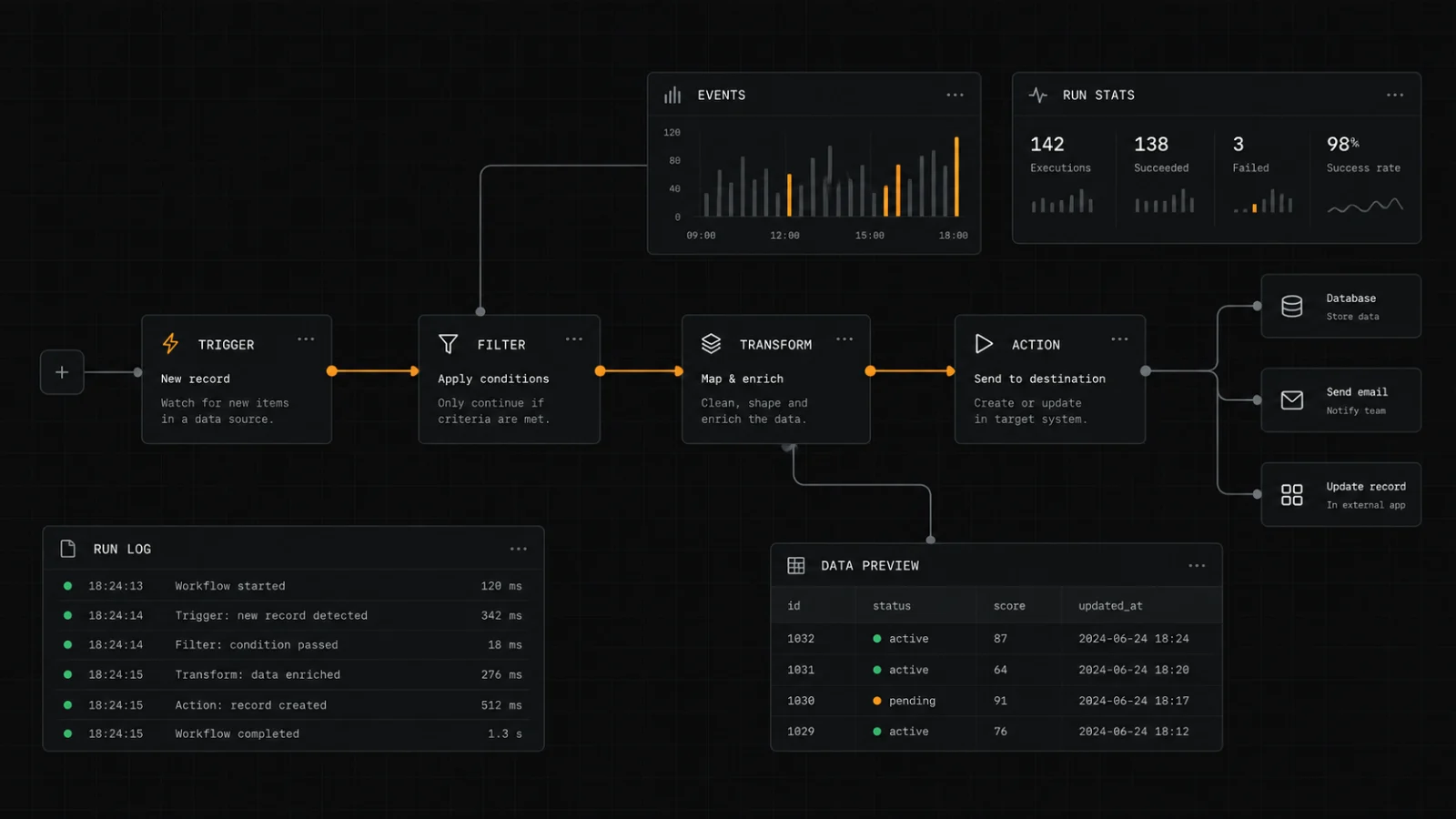Screen dimensions: 1456x819
Task: Click 'Action: record created' log entry
Action: (293, 705)
